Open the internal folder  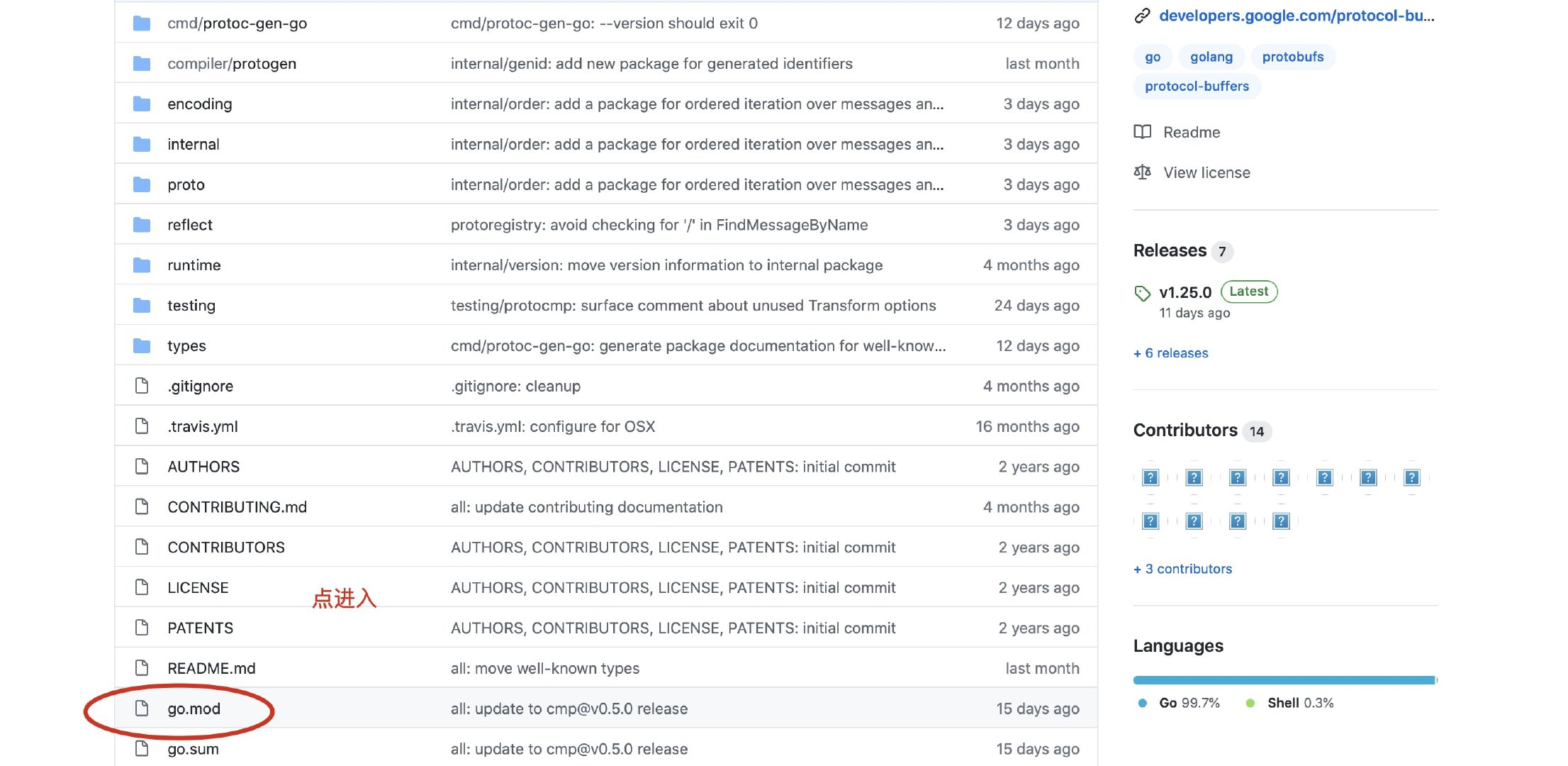tap(193, 145)
